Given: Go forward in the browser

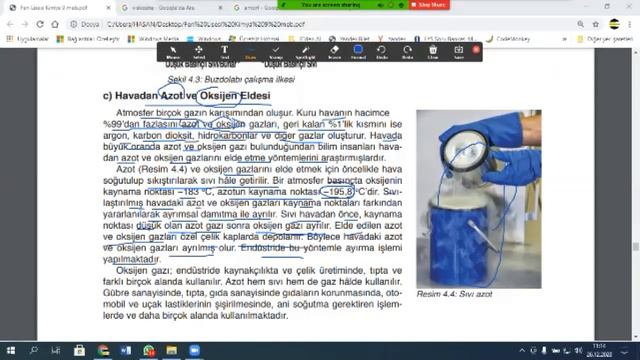Looking at the screenshot, I should tap(25, 24).
